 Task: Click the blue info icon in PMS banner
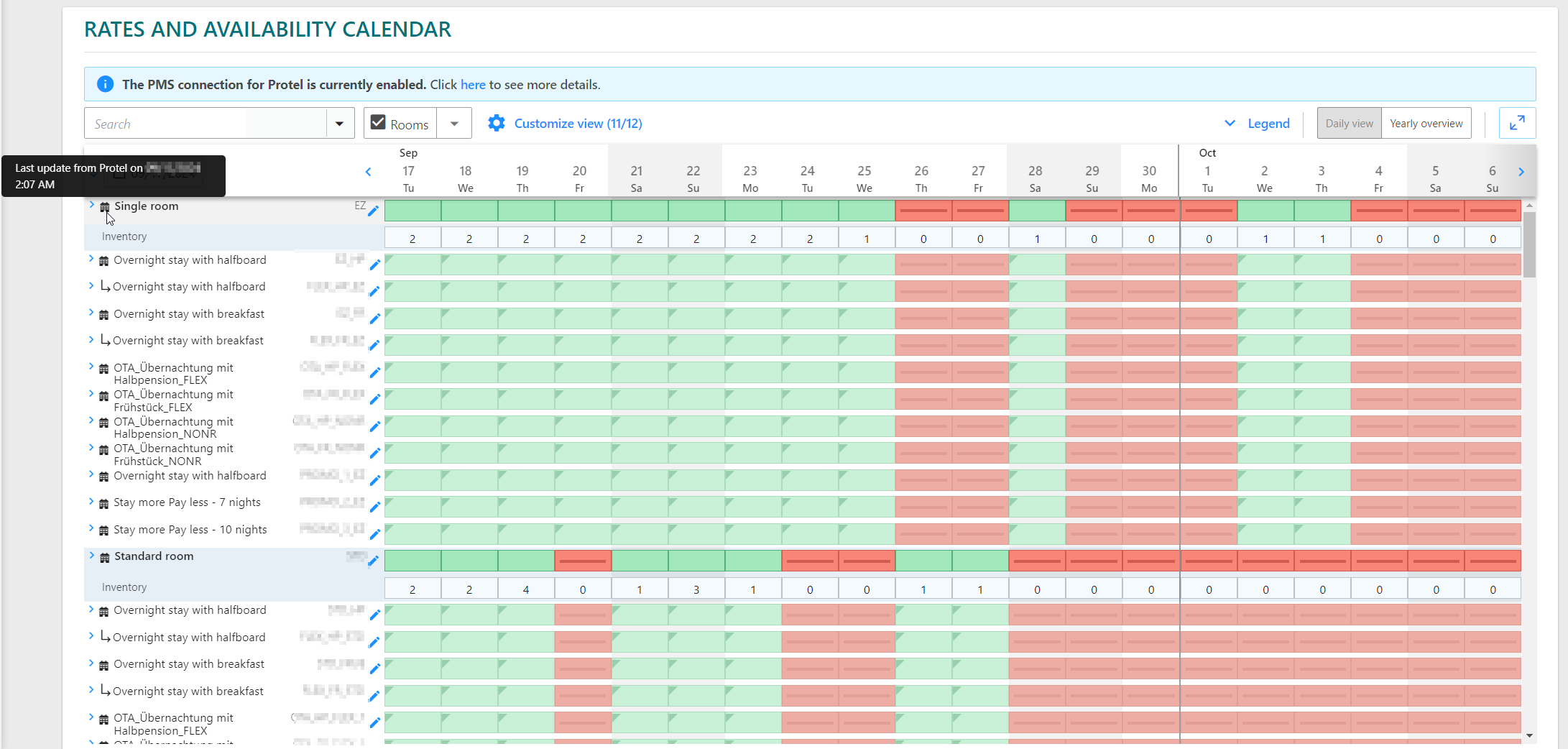105,84
